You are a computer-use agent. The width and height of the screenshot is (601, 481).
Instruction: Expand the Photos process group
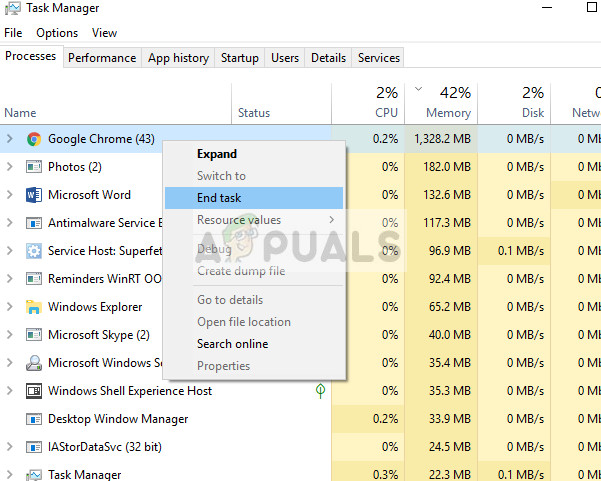click(10, 167)
